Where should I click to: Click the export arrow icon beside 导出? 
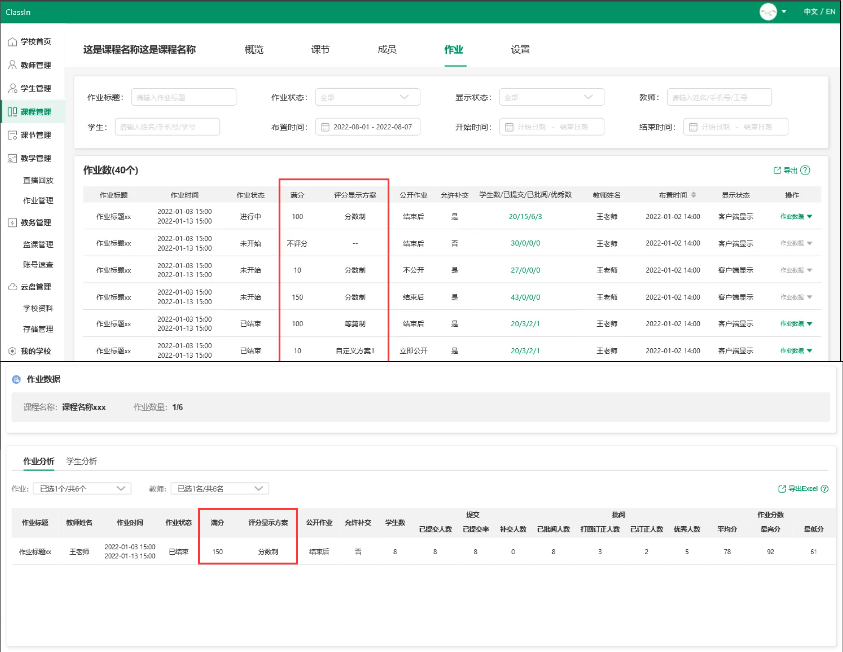[x=777, y=170]
